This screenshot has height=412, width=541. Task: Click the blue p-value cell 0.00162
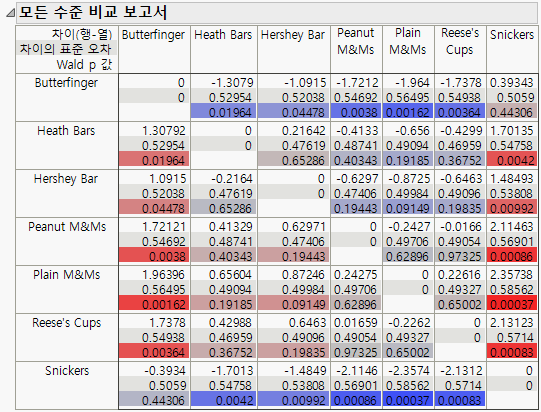[408, 112]
